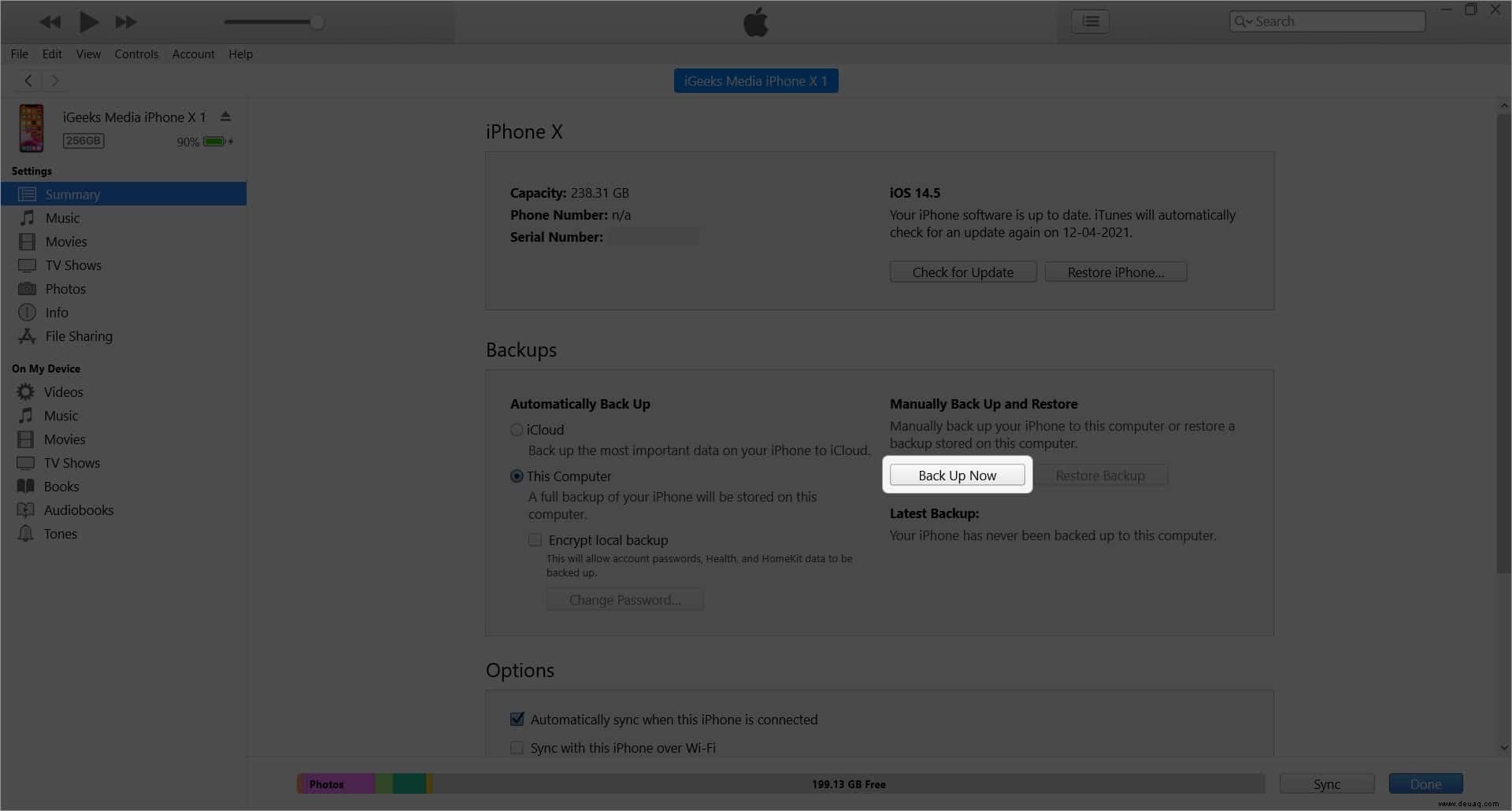1512x811 pixels.
Task: Uncheck Automatically sync when iPhone is connected
Action: click(x=517, y=720)
